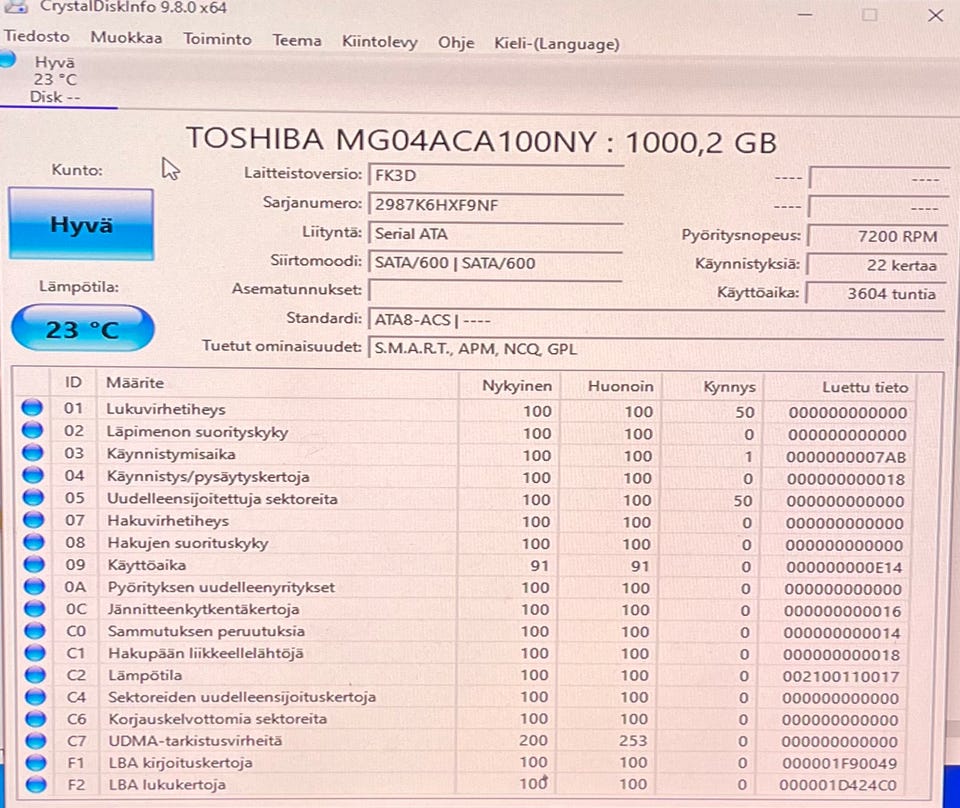The height and width of the screenshot is (808, 960).
Task: Click status icon for LBA lukukertoja row
Action: point(36,784)
